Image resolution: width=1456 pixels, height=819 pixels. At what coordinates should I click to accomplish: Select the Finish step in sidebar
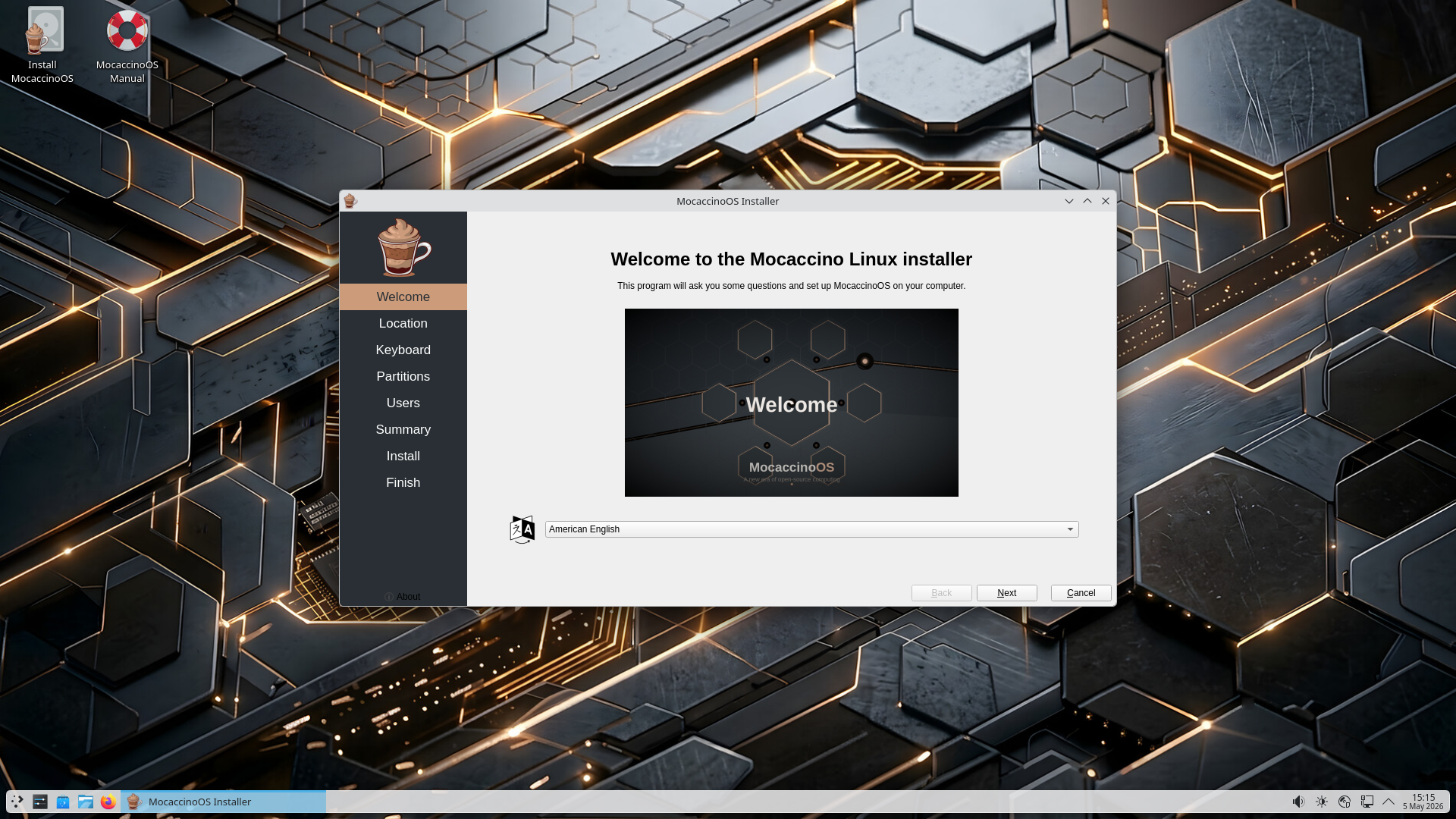point(403,483)
